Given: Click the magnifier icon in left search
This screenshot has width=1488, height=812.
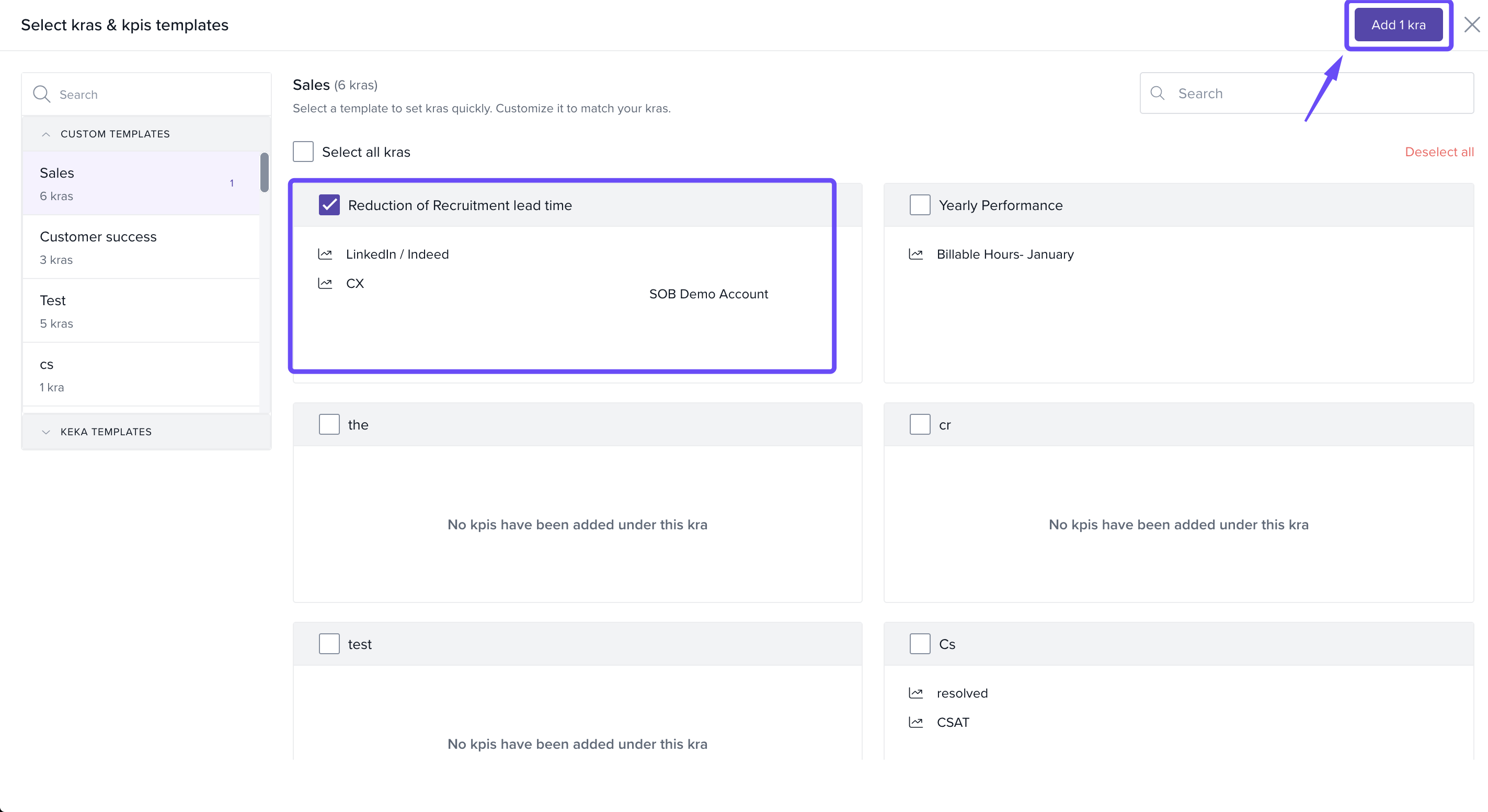Looking at the screenshot, I should 42,94.
